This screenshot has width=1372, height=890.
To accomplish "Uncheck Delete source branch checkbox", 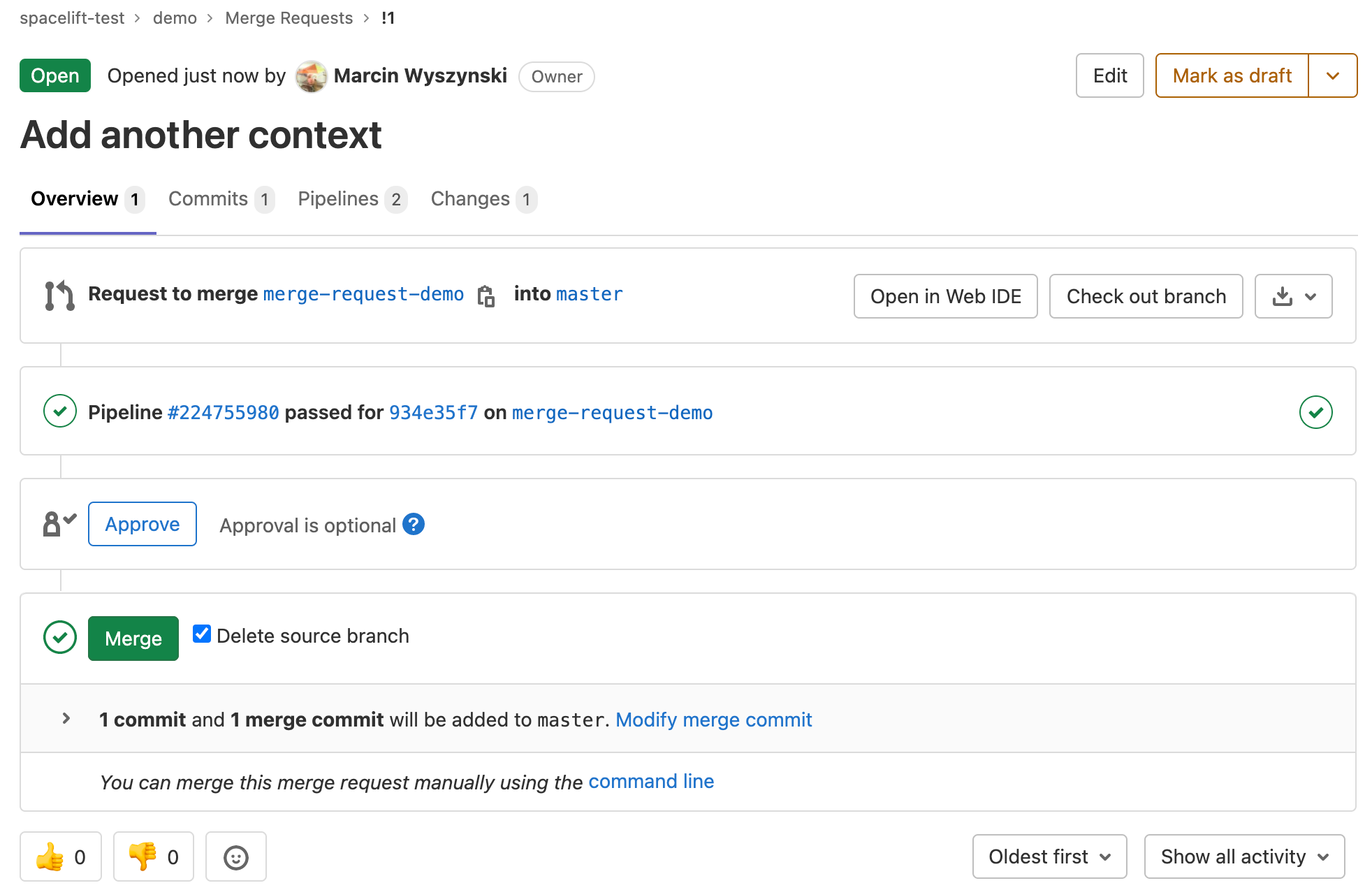I will pyautogui.click(x=202, y=634).
